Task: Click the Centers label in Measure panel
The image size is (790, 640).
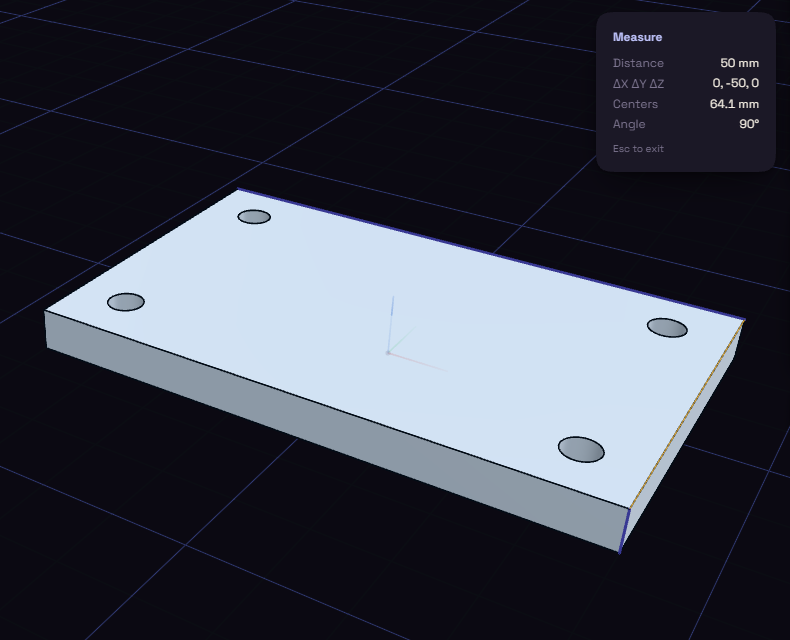Action: pyautogui.click(x=635, y=104)
